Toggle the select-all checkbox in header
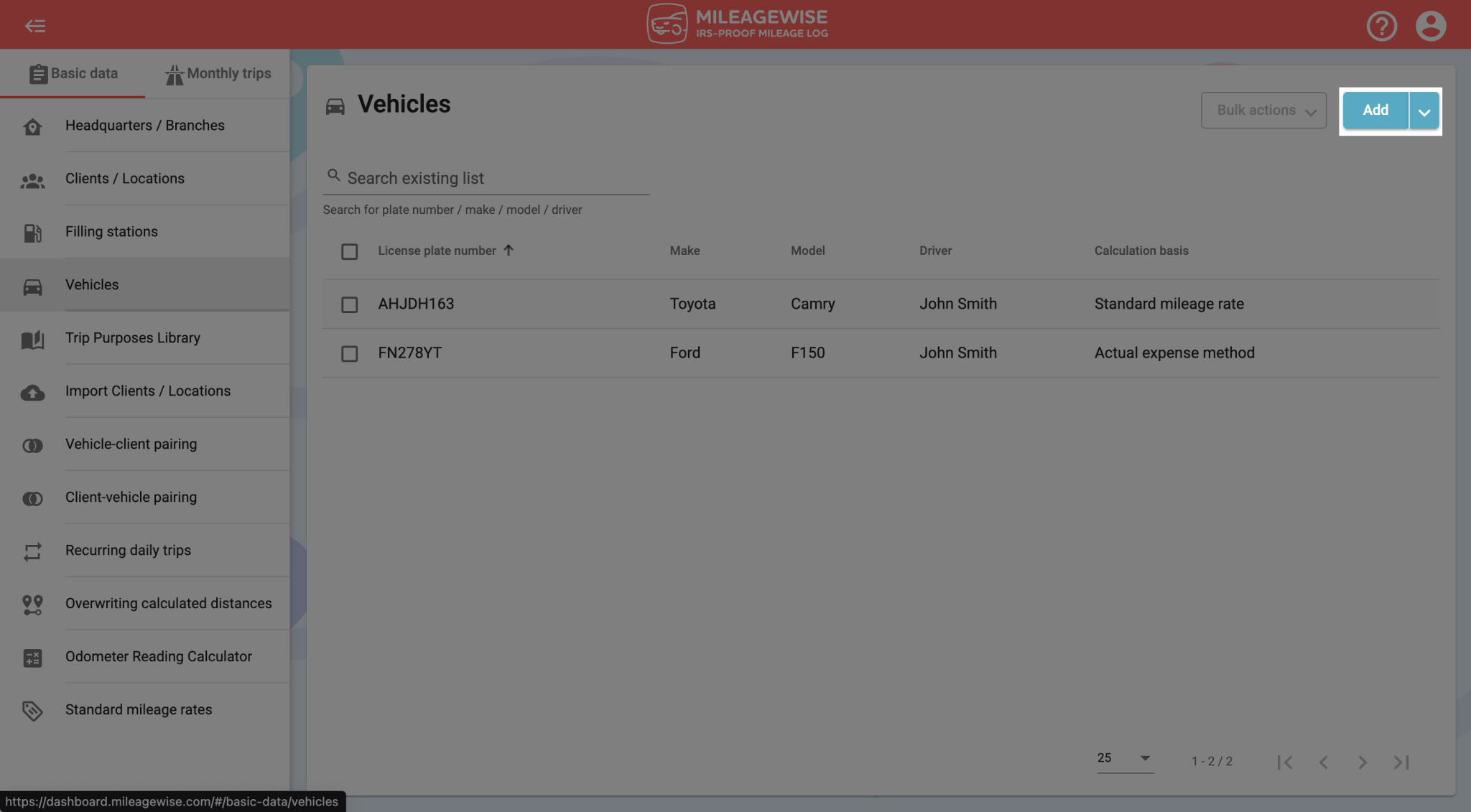Screen dimensions: 1471x812 pos(350,251)
